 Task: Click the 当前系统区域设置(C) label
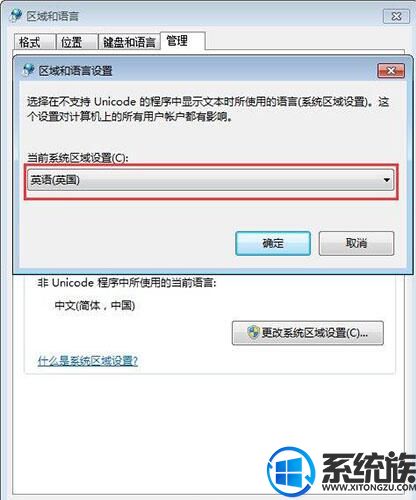tap(78, 158)
